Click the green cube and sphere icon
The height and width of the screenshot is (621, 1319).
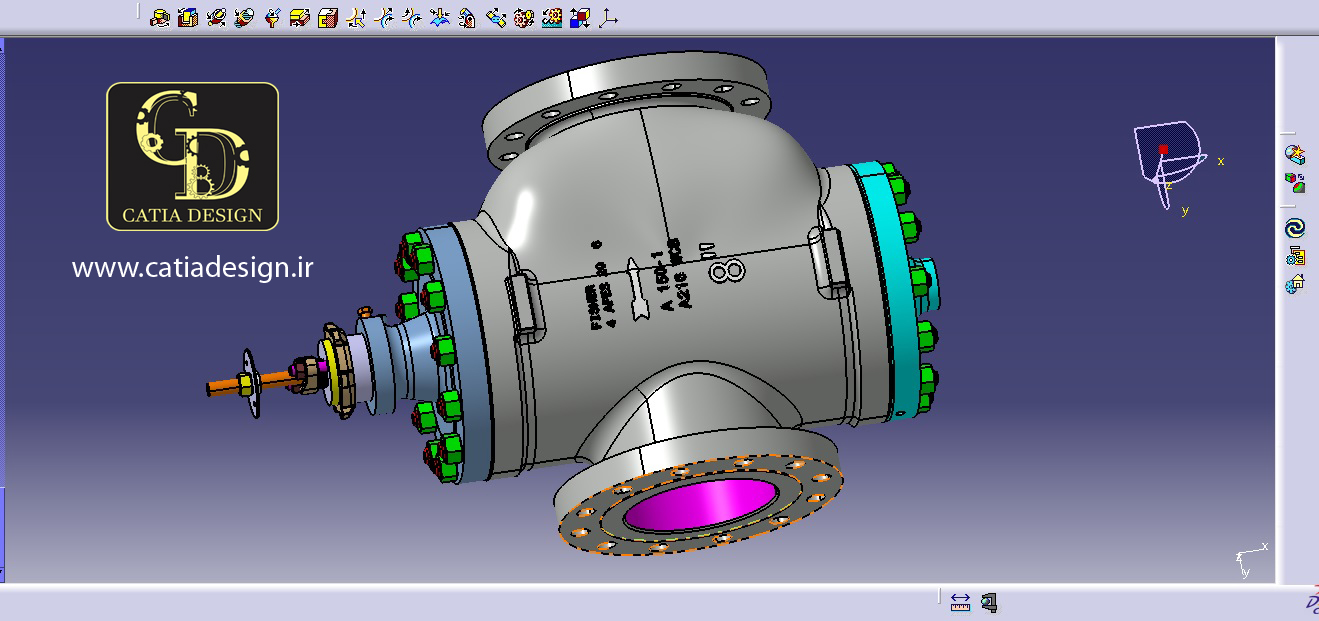(1295, 182)
